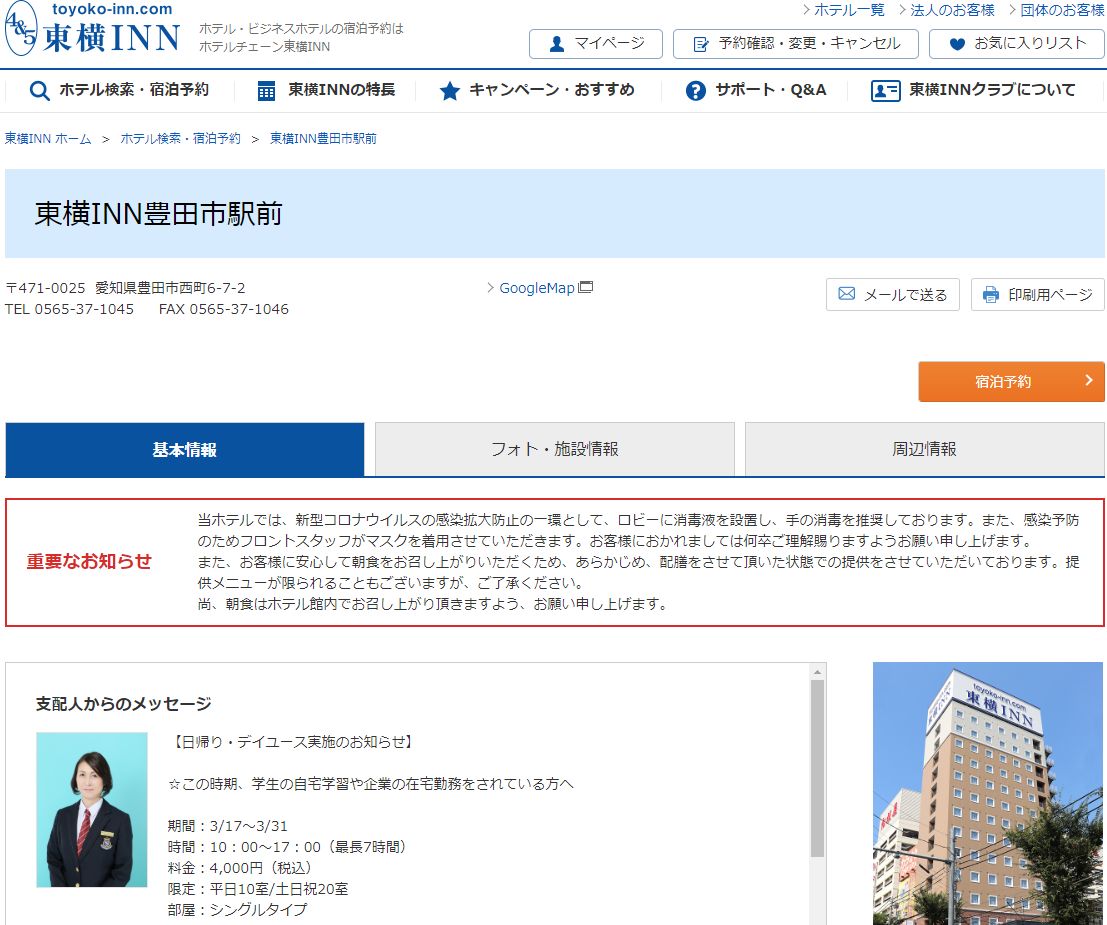Viewport: 1107px width, 925px height.
Task: Click the Toyoko INN logo
Action: (x=92, y=28)
